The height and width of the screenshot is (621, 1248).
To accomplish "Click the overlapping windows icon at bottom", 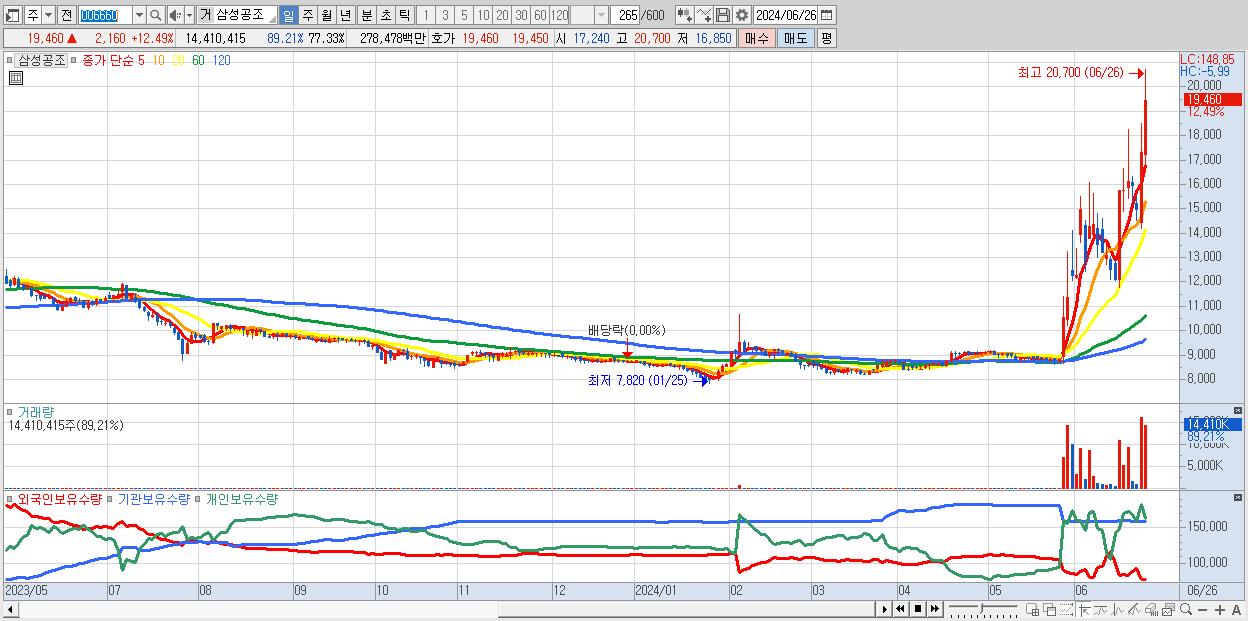I will [x=1050, y=610].
